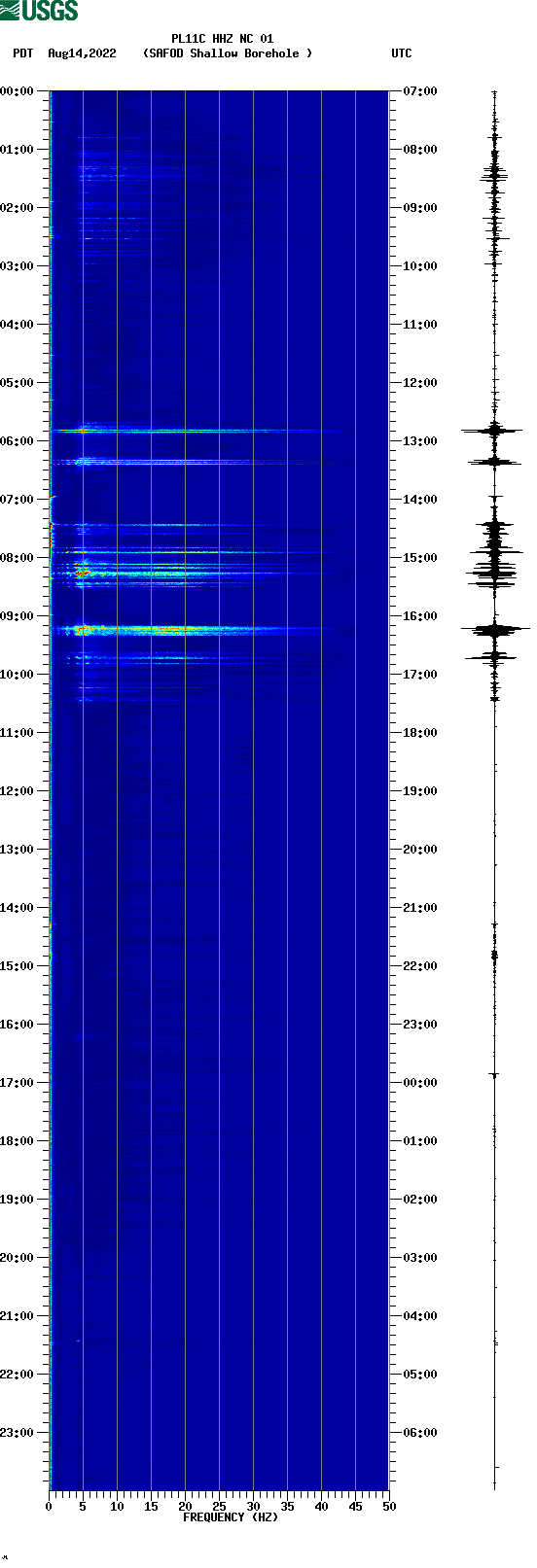Click the 07:00 UTC time label
Image resolution: width=537 pixels, height=1568 pixels.
click(x=420, y=91)
